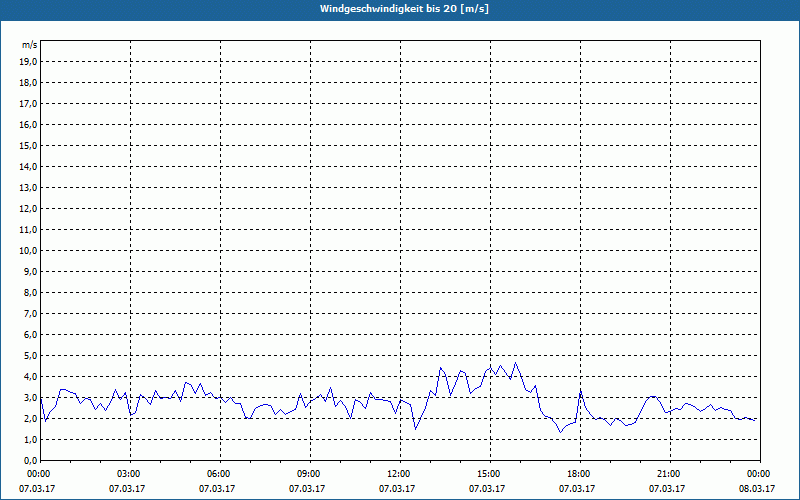This screenshot has height=500, width=800.
Task: Select the 18,0 y-axis label
Action: [x=28, y=83]
